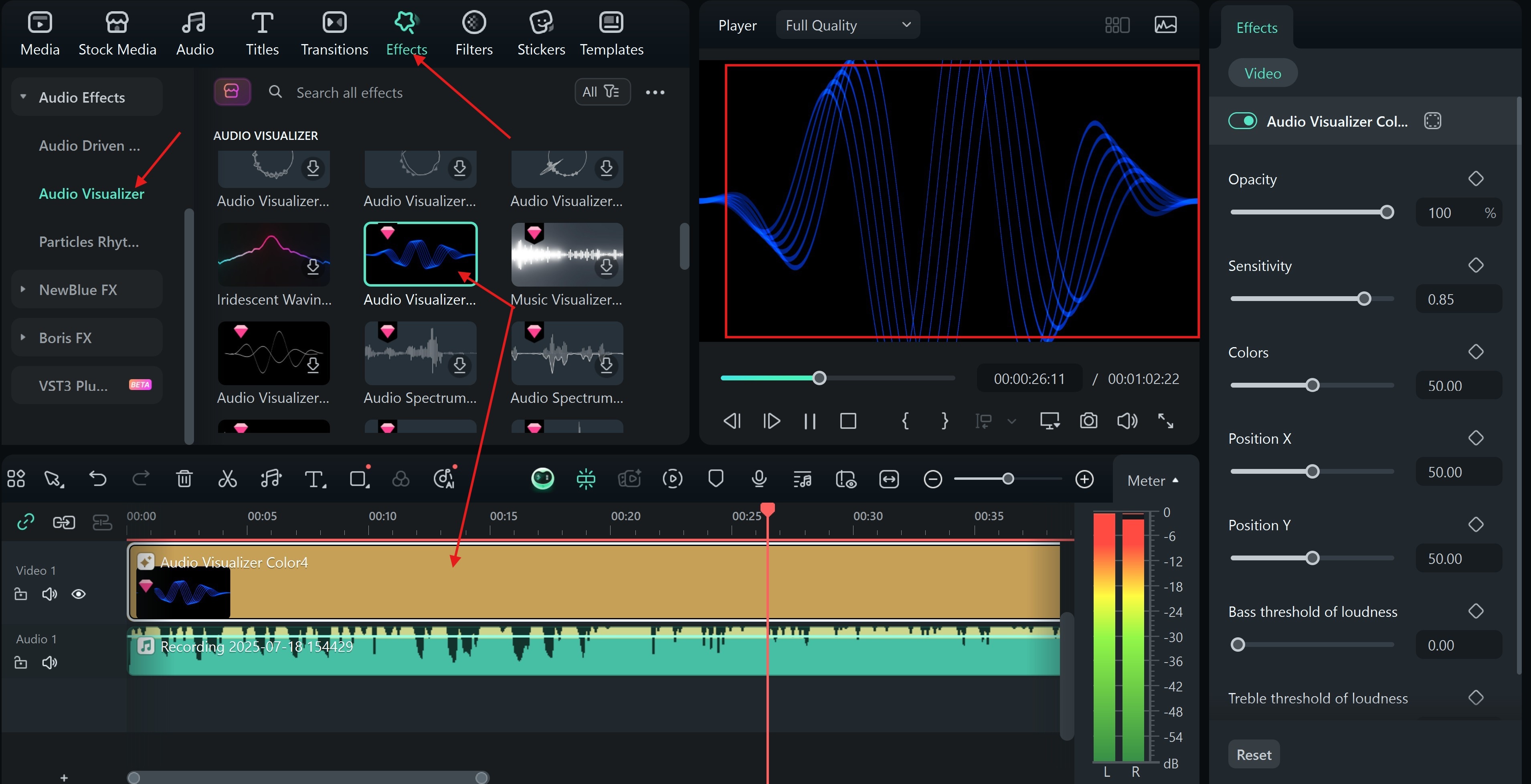Pause the player preview
Viewport: 1531px width, 784px height.
[809, 421]
